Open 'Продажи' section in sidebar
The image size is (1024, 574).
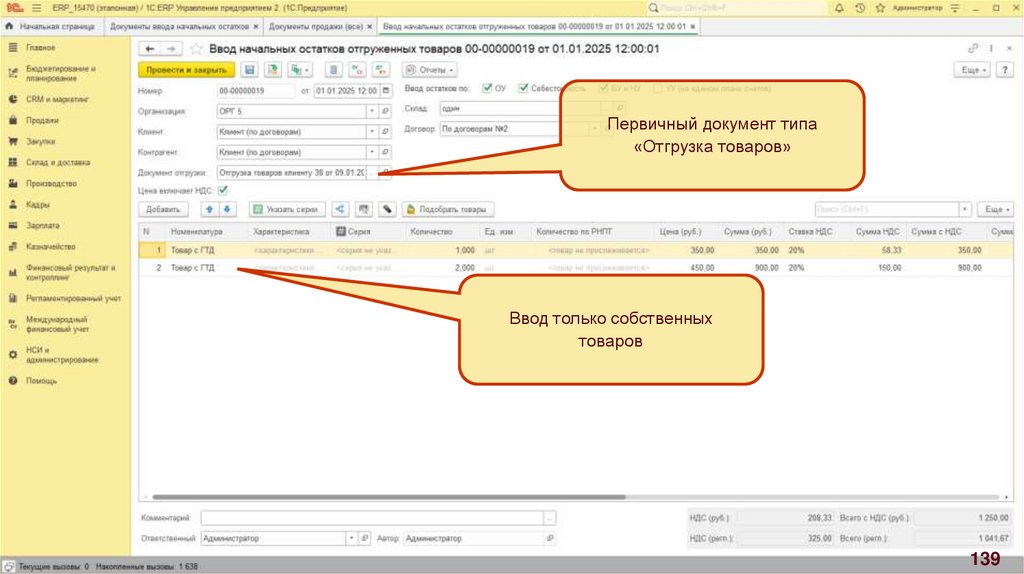(x=42, y=121)
